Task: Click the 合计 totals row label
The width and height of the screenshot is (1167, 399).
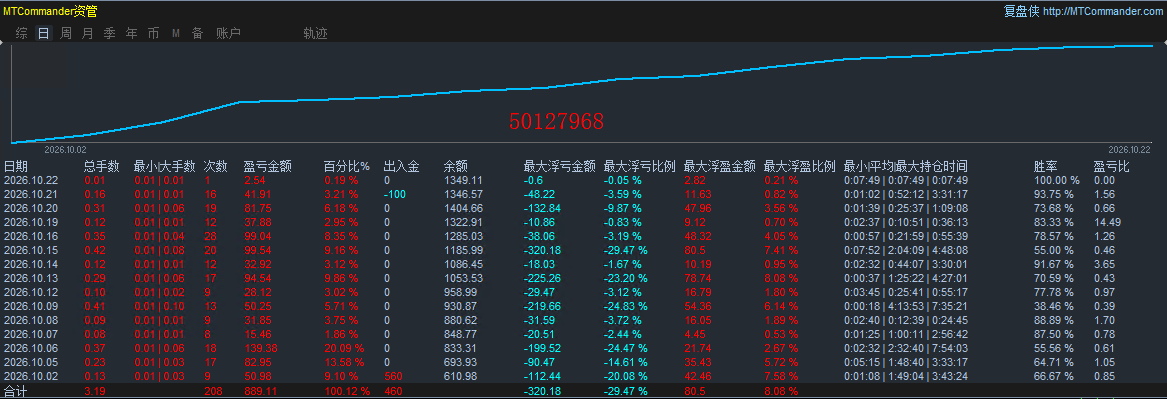Action: coord(16,392)
